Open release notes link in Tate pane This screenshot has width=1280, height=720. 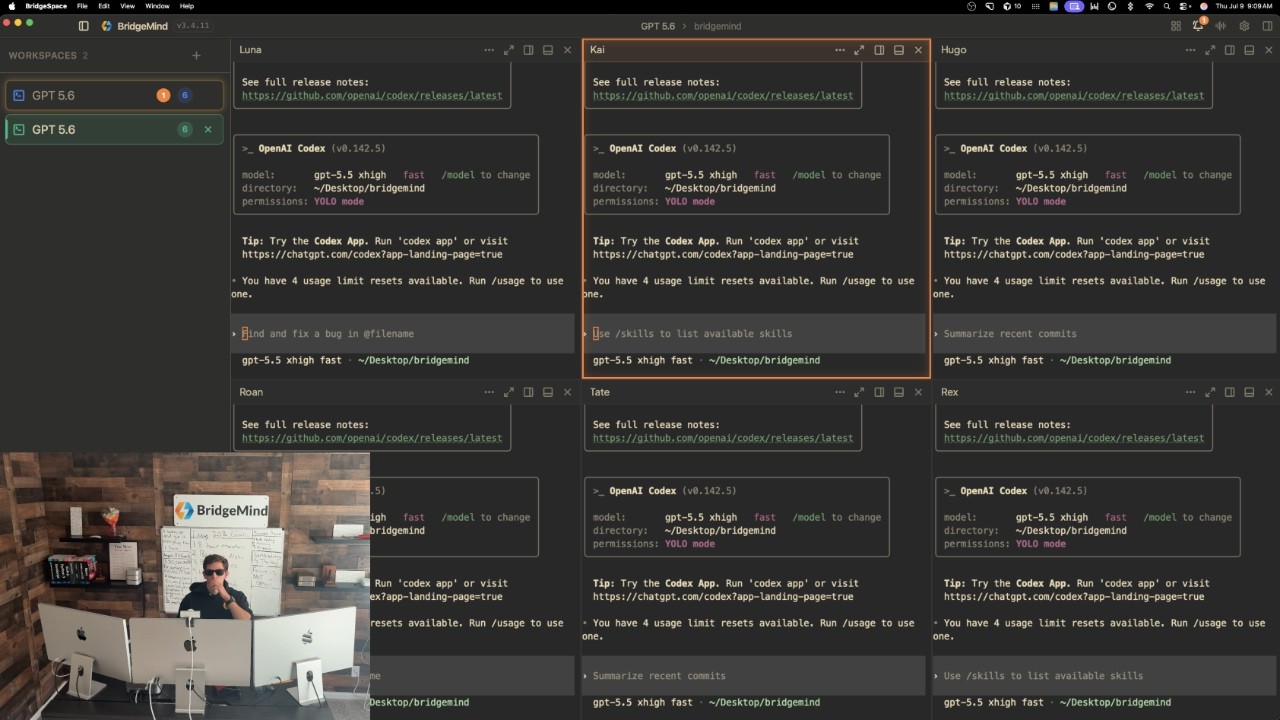[x=723, y=438]
